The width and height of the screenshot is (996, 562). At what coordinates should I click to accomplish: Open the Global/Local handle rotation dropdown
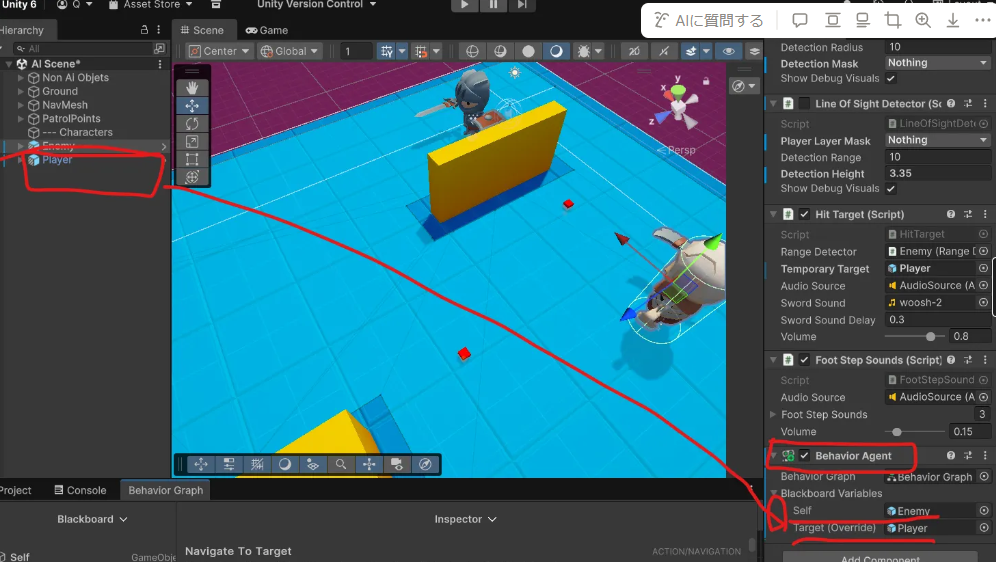(290, 51)
